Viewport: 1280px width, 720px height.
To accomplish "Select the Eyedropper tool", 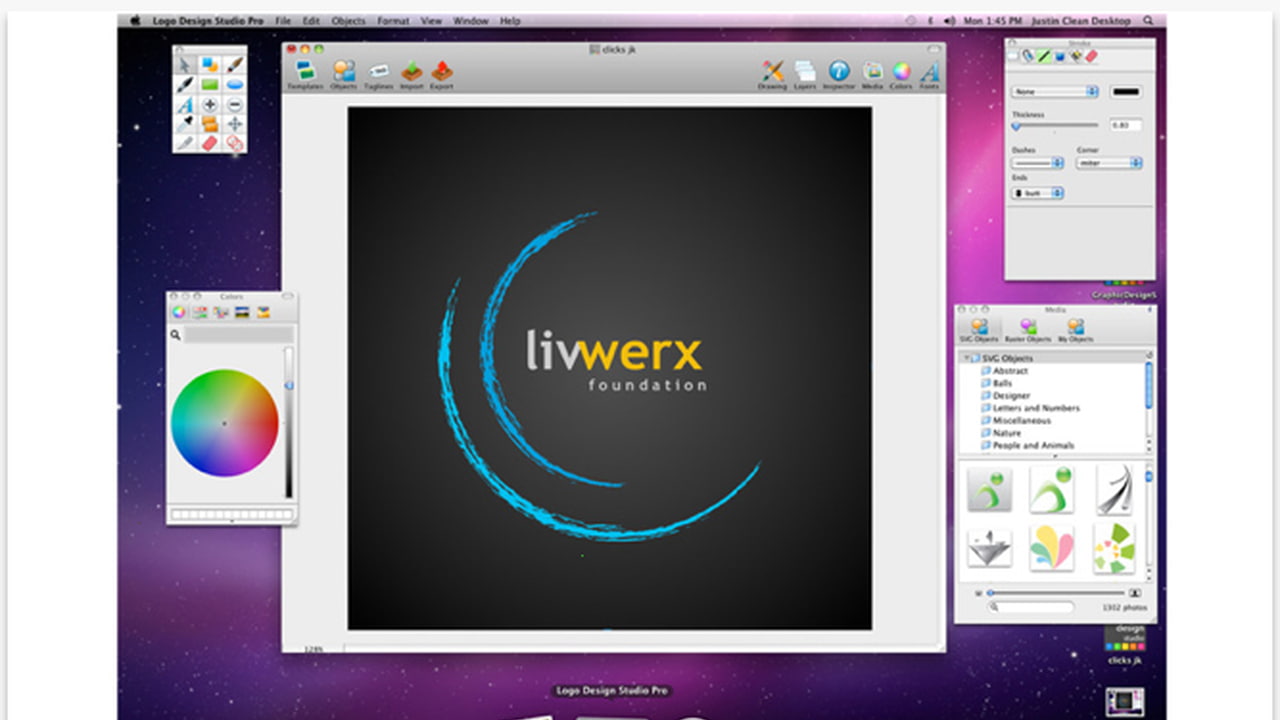I will [x=186, y=125].
